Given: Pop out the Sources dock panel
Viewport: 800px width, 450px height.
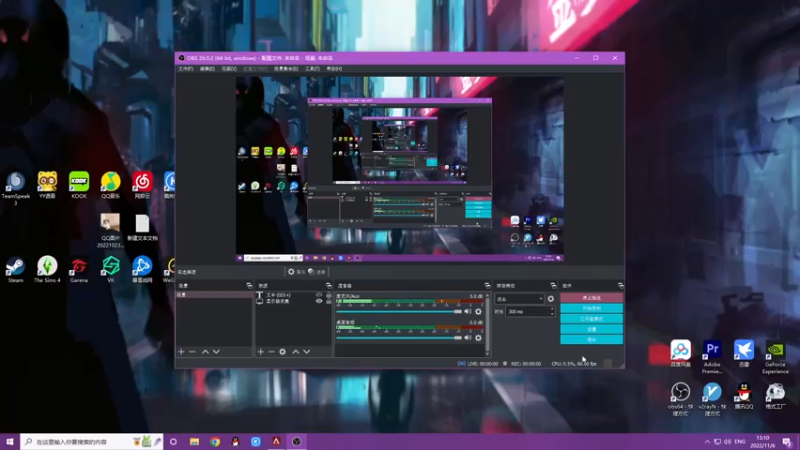Looking at the screenshot, I should [x=329, y=286].
